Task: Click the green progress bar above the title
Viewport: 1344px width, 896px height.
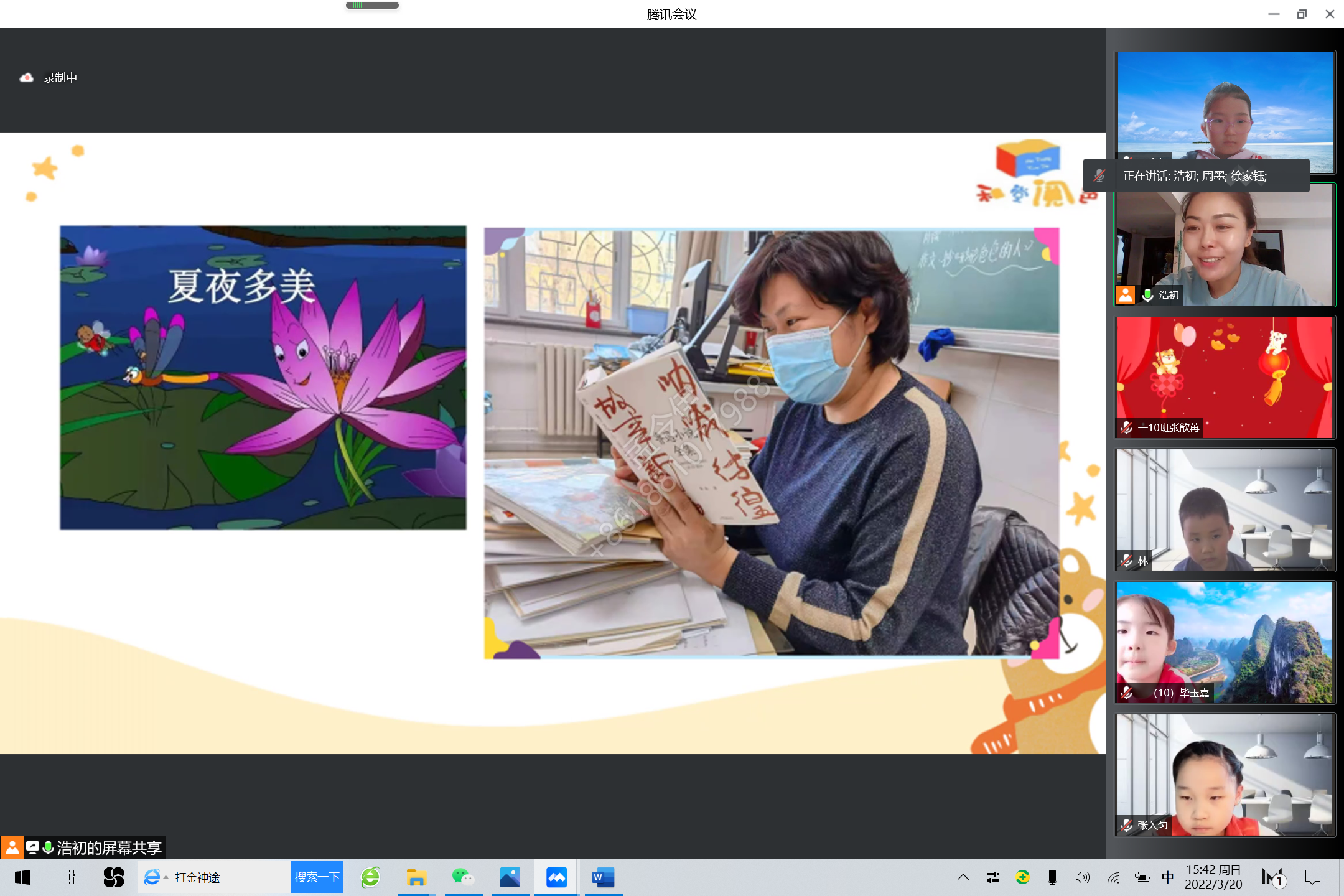Action: (x=372, y=6)
